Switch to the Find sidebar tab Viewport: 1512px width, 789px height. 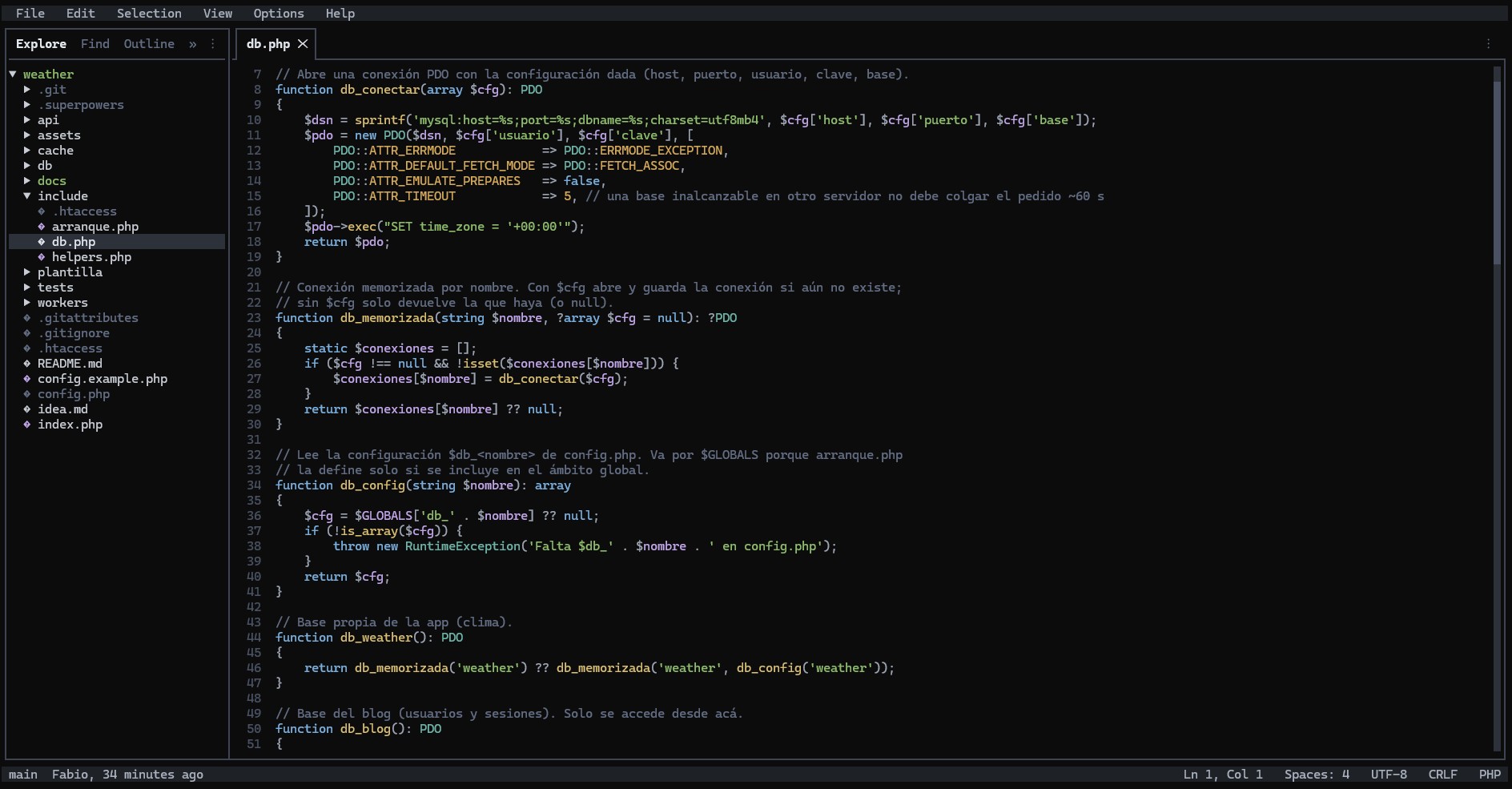[95, 44]
